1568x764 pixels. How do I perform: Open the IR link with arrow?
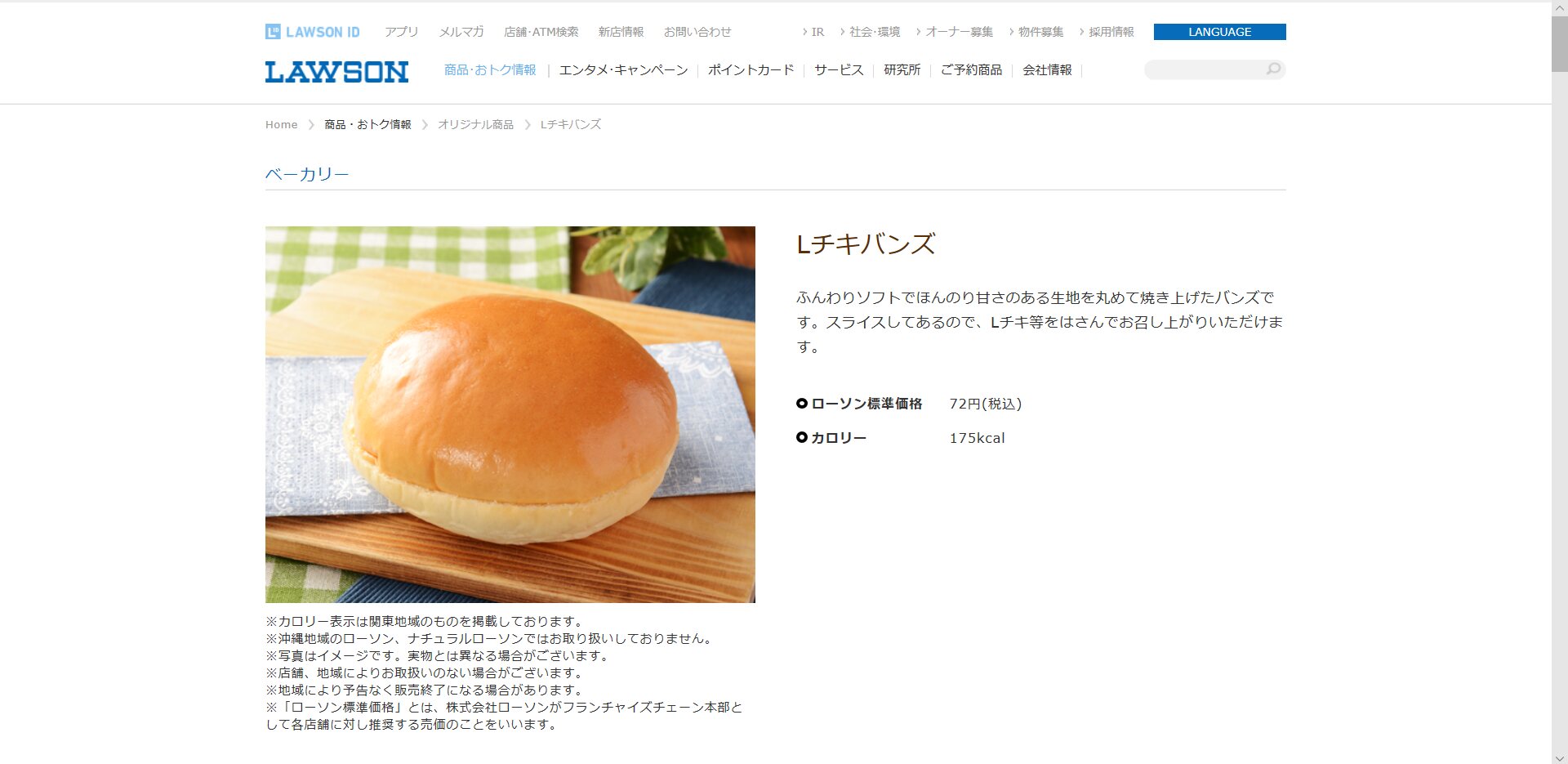[813, 32]
